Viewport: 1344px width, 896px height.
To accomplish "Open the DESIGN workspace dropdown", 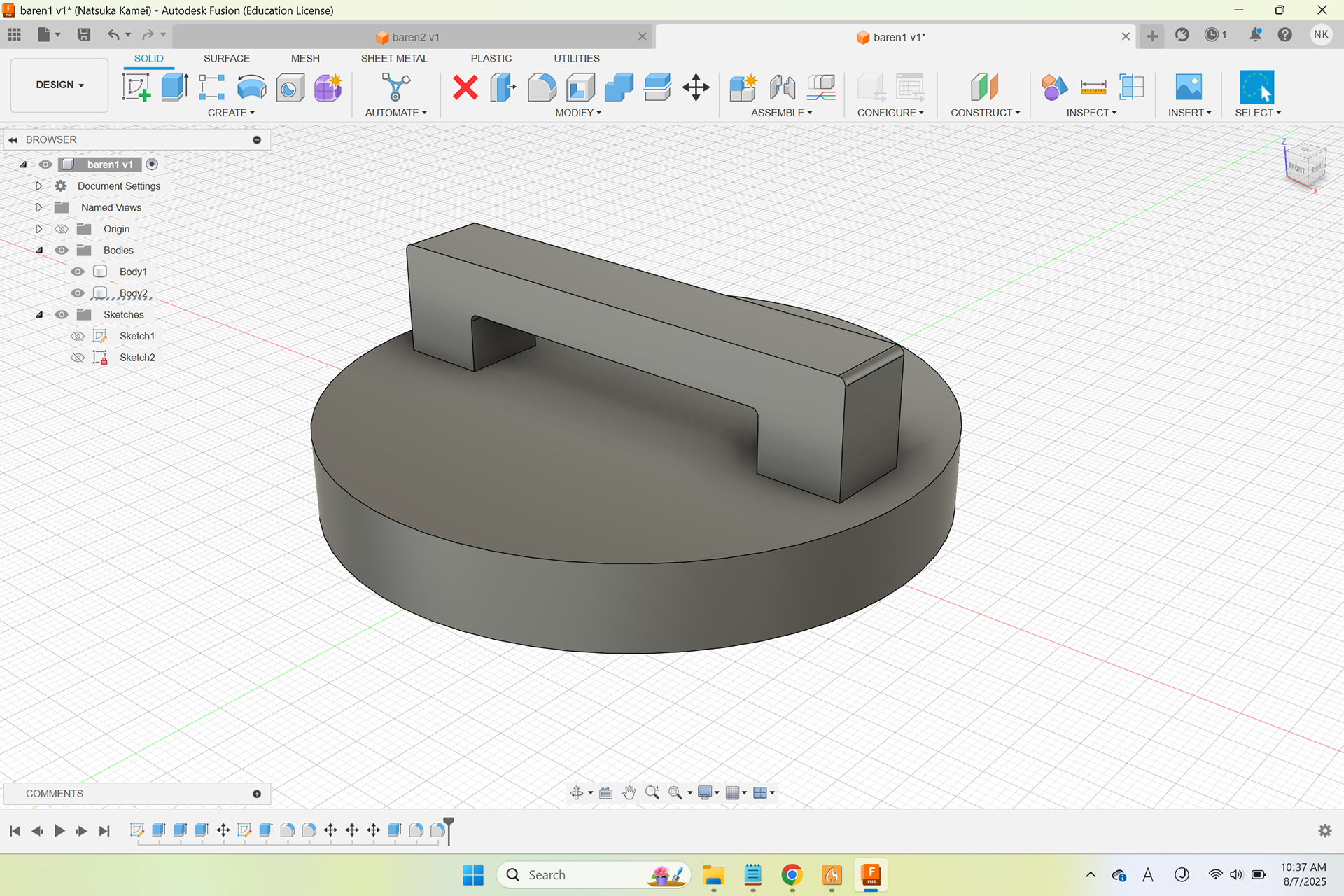I will tap(59, 85).
